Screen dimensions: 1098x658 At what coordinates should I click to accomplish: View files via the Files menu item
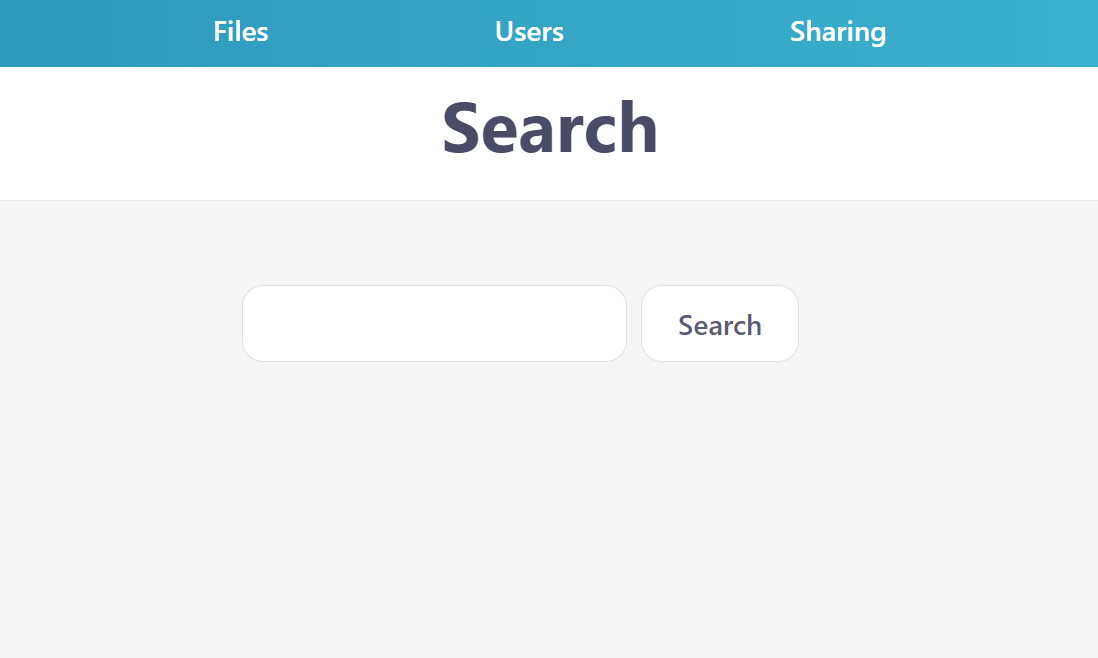click(x=241, y=32)
